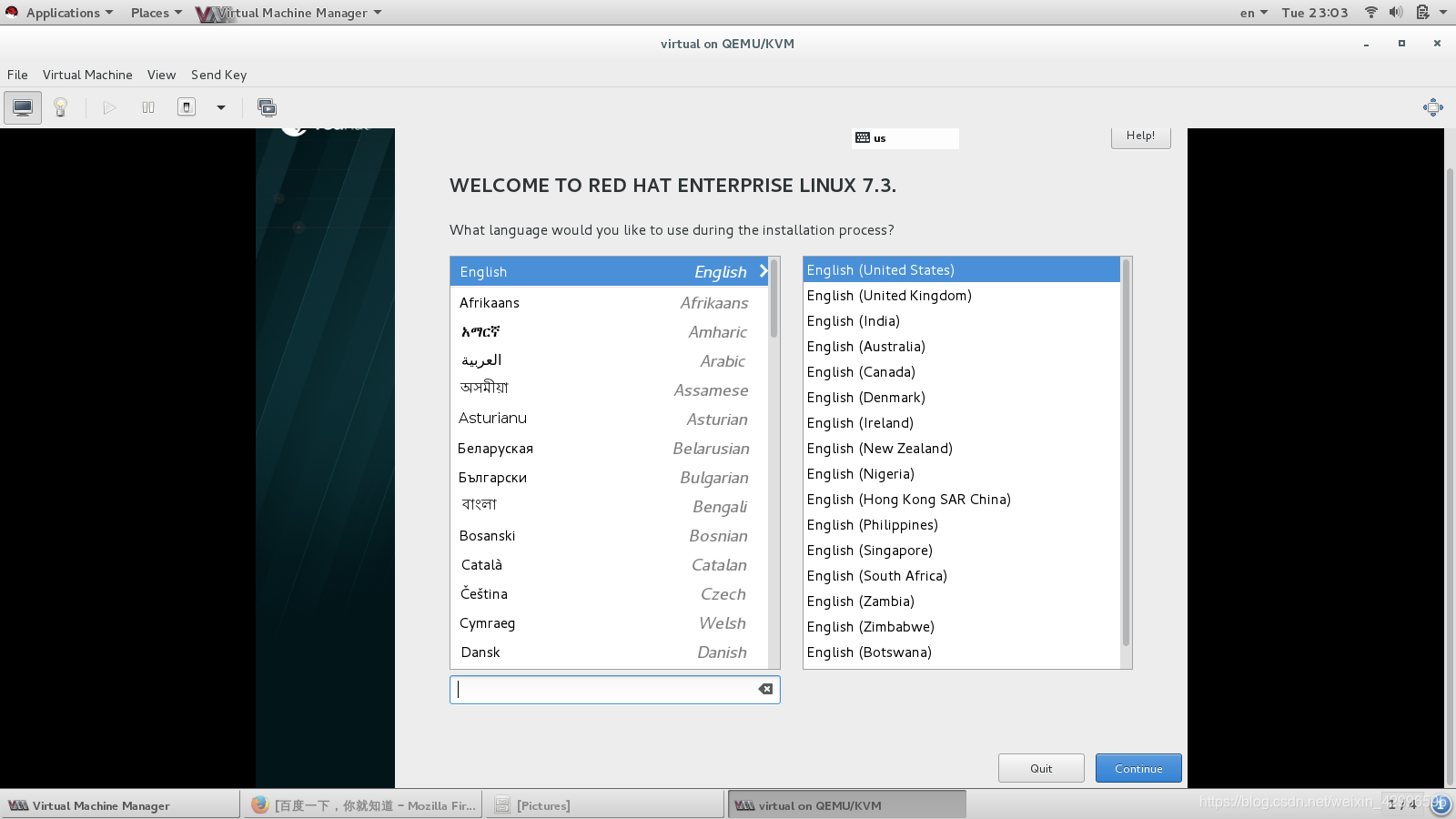Select English (Hong Kong SAR China) locale
Viewport: 1456px width, 819px height.
[x=961, y=499]
